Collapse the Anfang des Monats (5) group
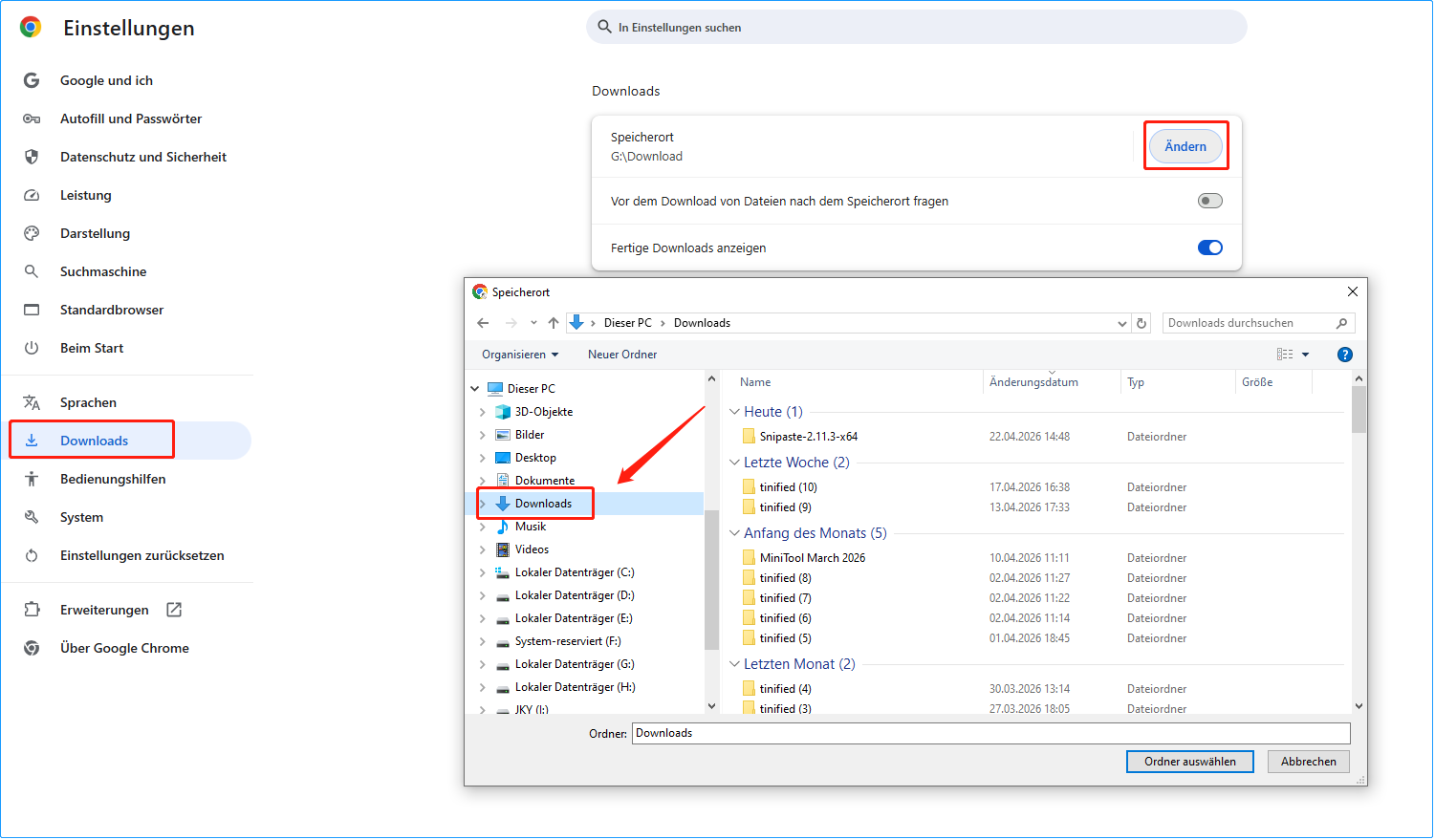The width and height of the screenshot is (1435, 840). pos(734,533)
